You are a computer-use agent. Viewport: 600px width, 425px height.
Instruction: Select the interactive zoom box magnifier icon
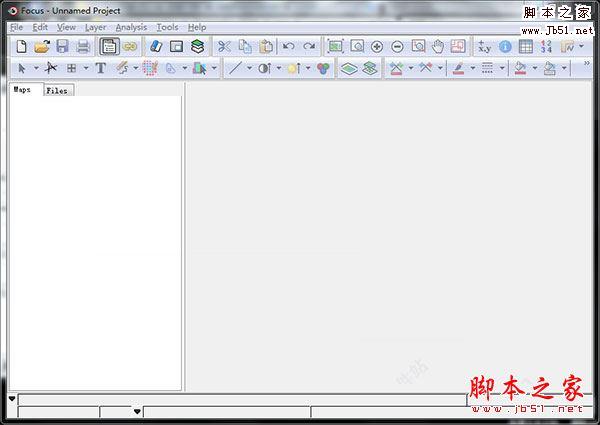tap(418, 46)
